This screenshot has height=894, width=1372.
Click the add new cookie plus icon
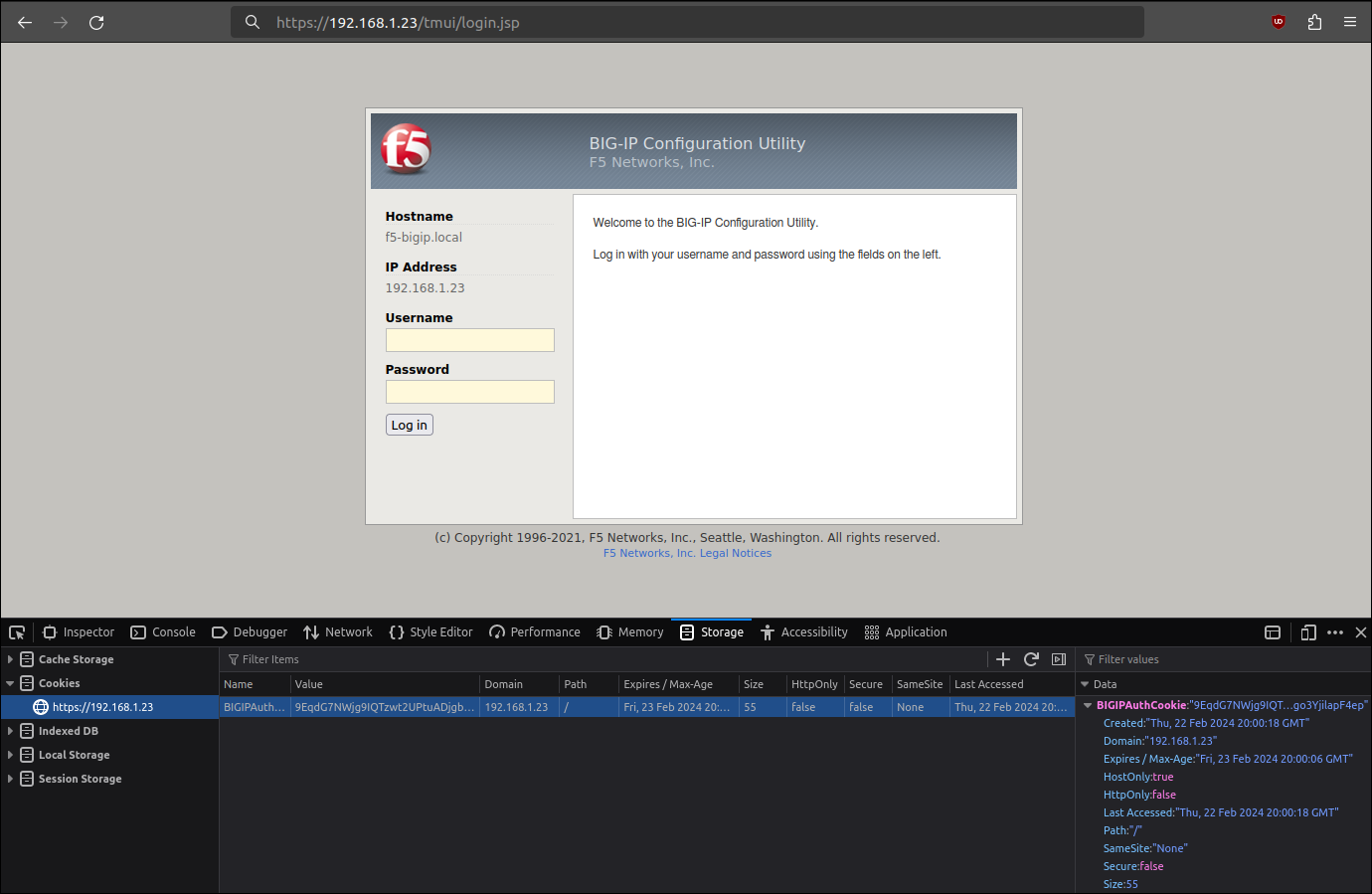click(1003, 659)
